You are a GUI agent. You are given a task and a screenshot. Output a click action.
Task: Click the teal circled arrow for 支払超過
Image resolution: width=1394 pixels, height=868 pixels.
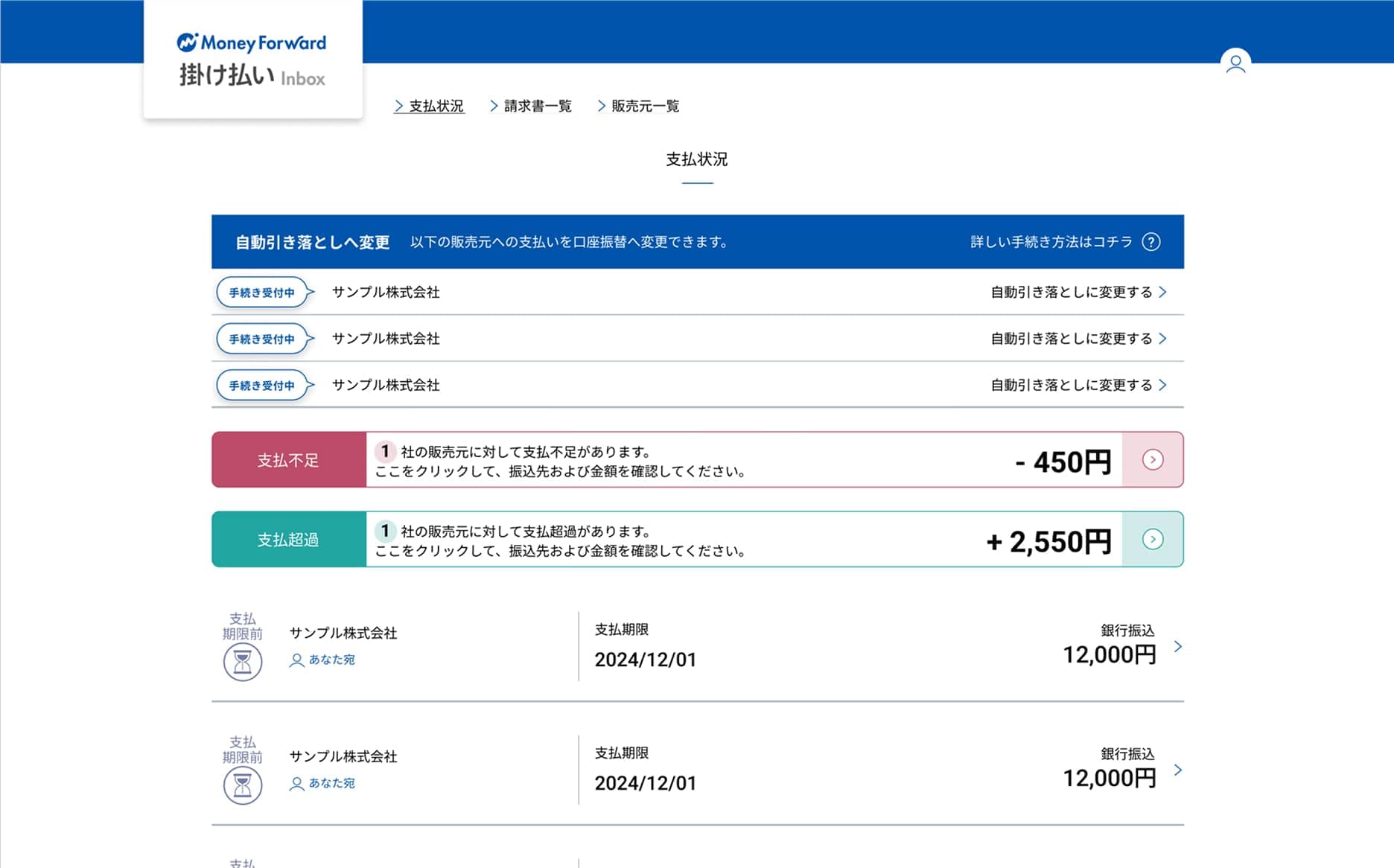[x=1152, y=540]
